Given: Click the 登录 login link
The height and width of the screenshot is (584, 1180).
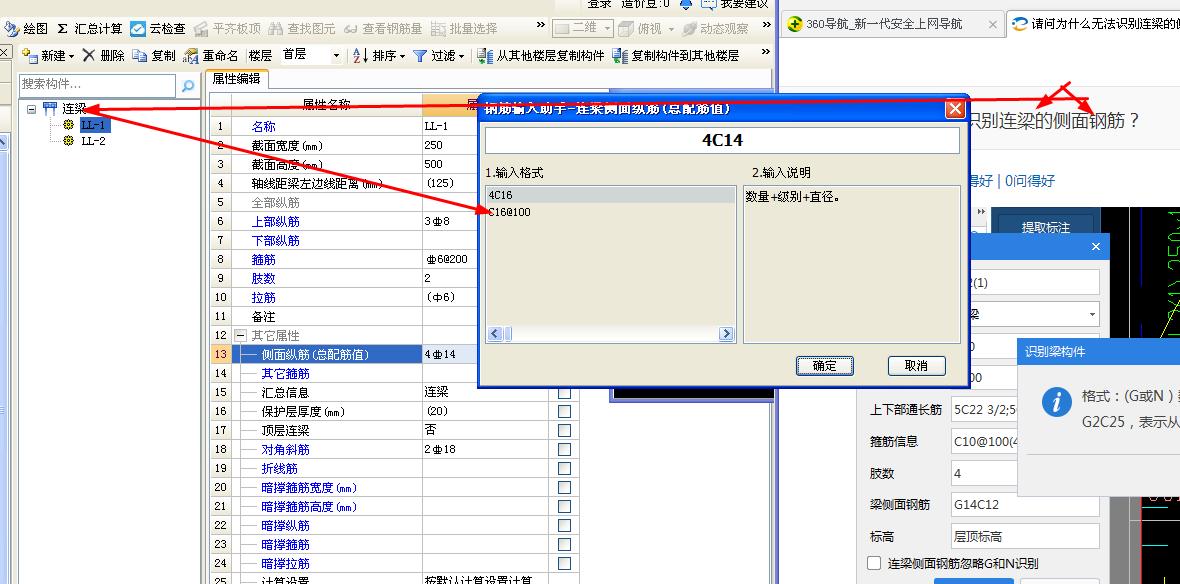Looking at the screenshot, I should pyautogui.click(x=599, y=4).
